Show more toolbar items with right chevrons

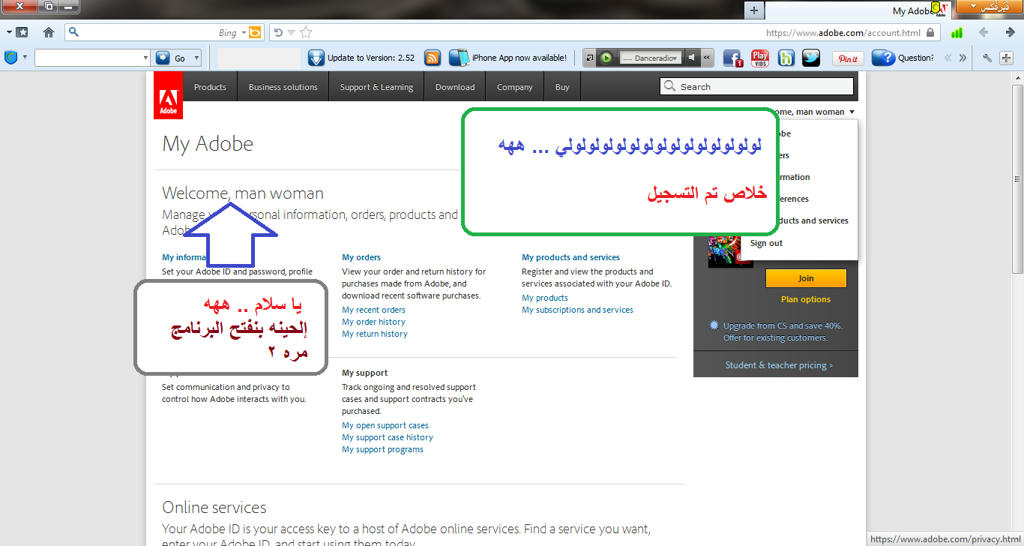pyautogui.click(x=962, y=57)
